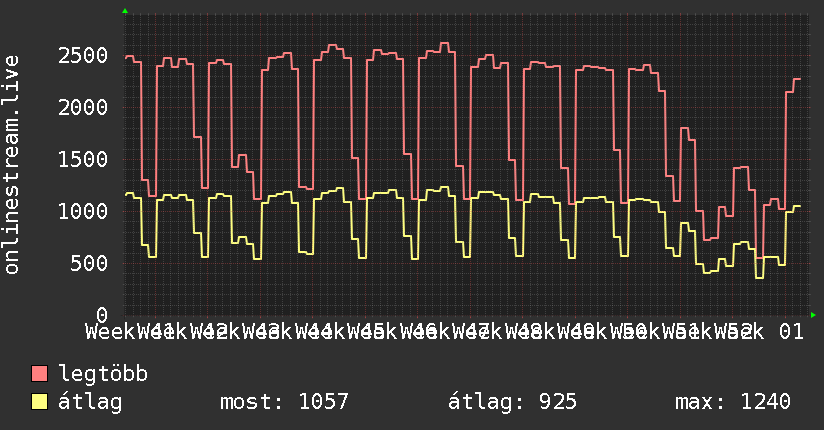Click the 500 y-axis label

89,263
